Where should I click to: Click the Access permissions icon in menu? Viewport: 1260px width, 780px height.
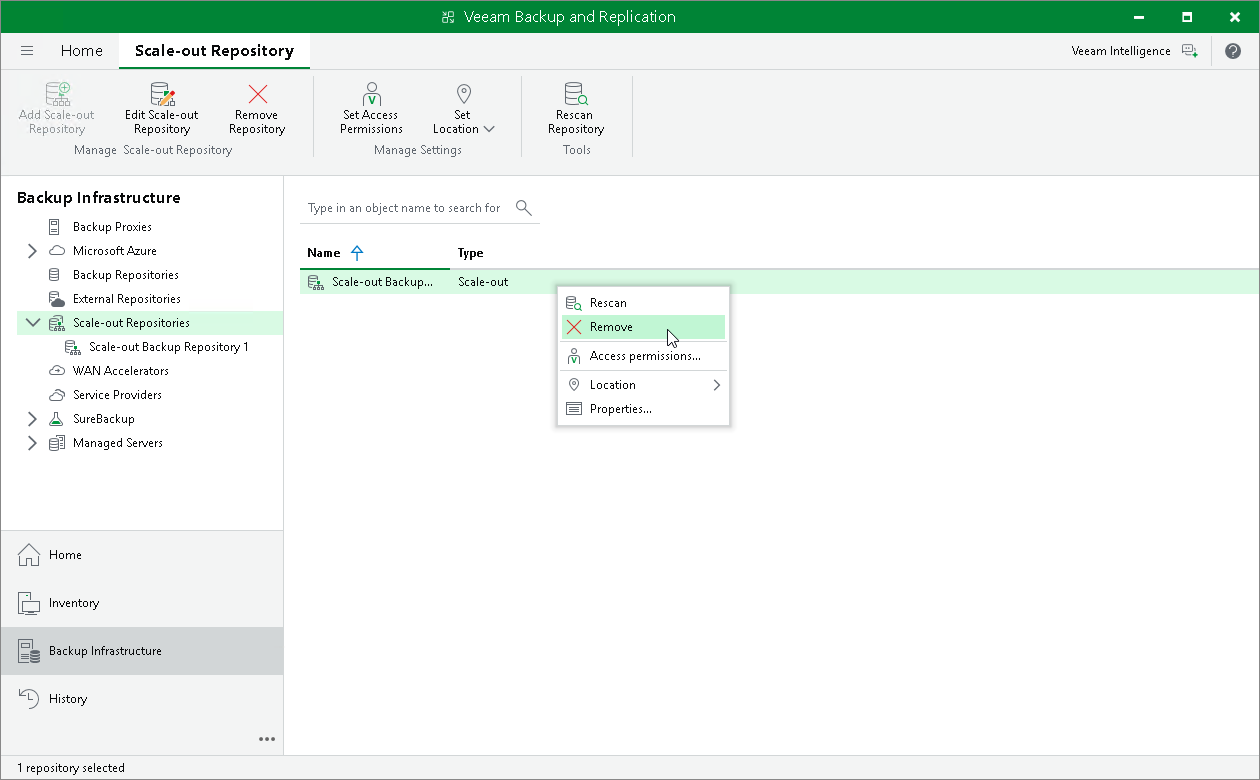tap(574, 356)
